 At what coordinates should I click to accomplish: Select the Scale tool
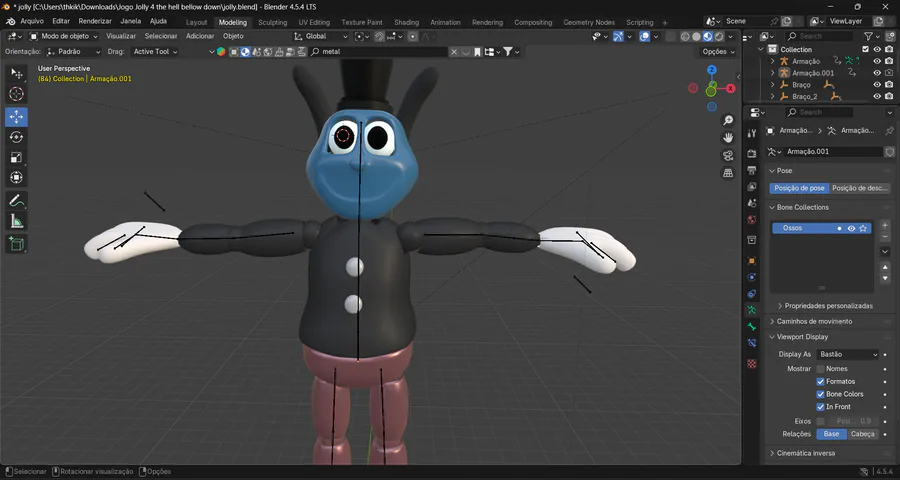coord(17,157)
